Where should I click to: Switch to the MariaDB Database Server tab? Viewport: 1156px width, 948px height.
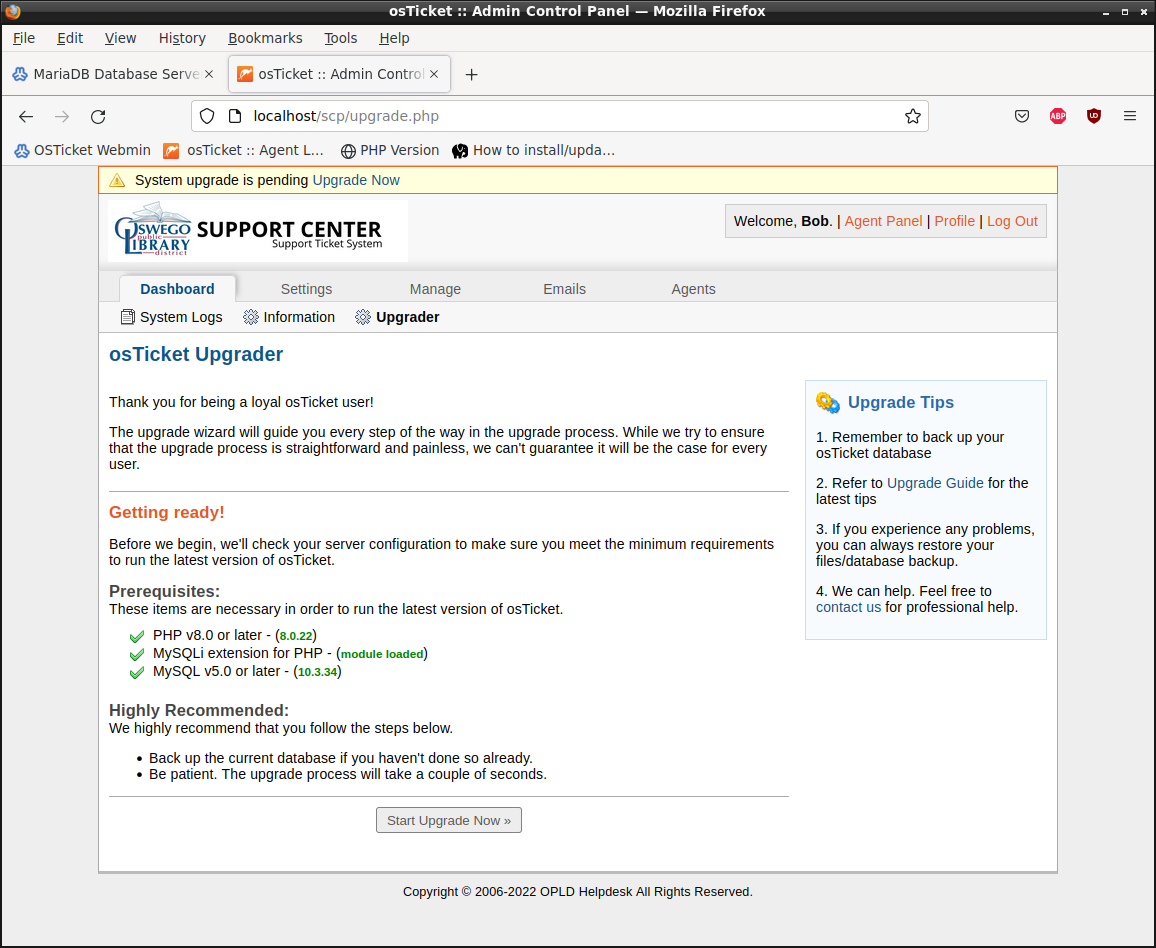(114, 74)
